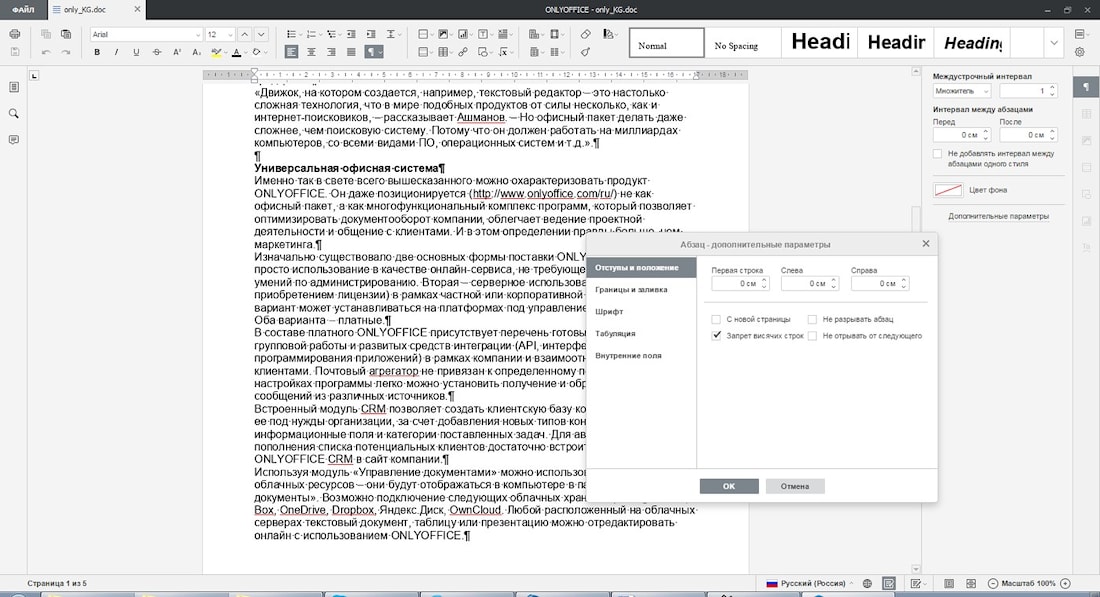Open the 'Дополнительные параметры' link
This screenshot has width=1100, height=597.
tap(998, 216)
